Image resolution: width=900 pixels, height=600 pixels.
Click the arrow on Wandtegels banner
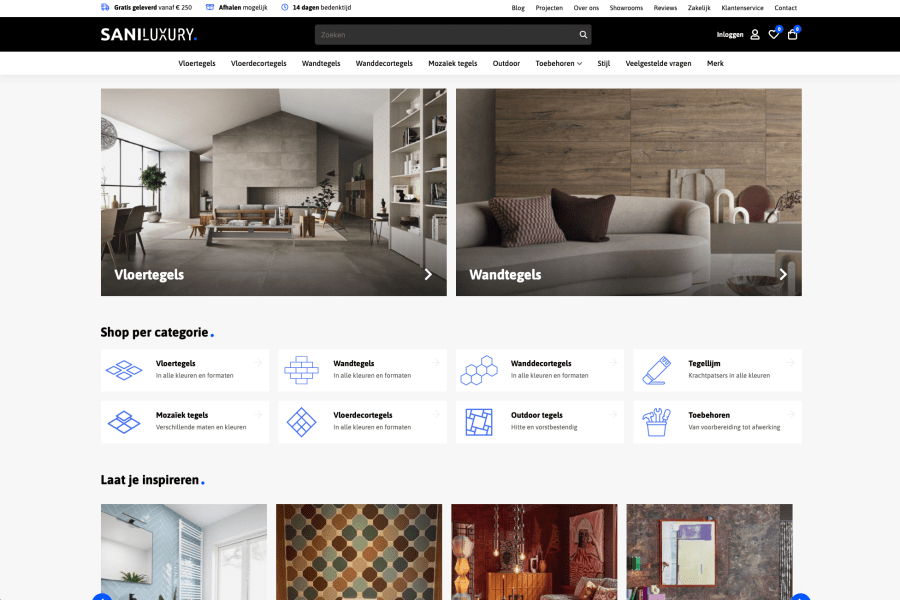point(783,274)
